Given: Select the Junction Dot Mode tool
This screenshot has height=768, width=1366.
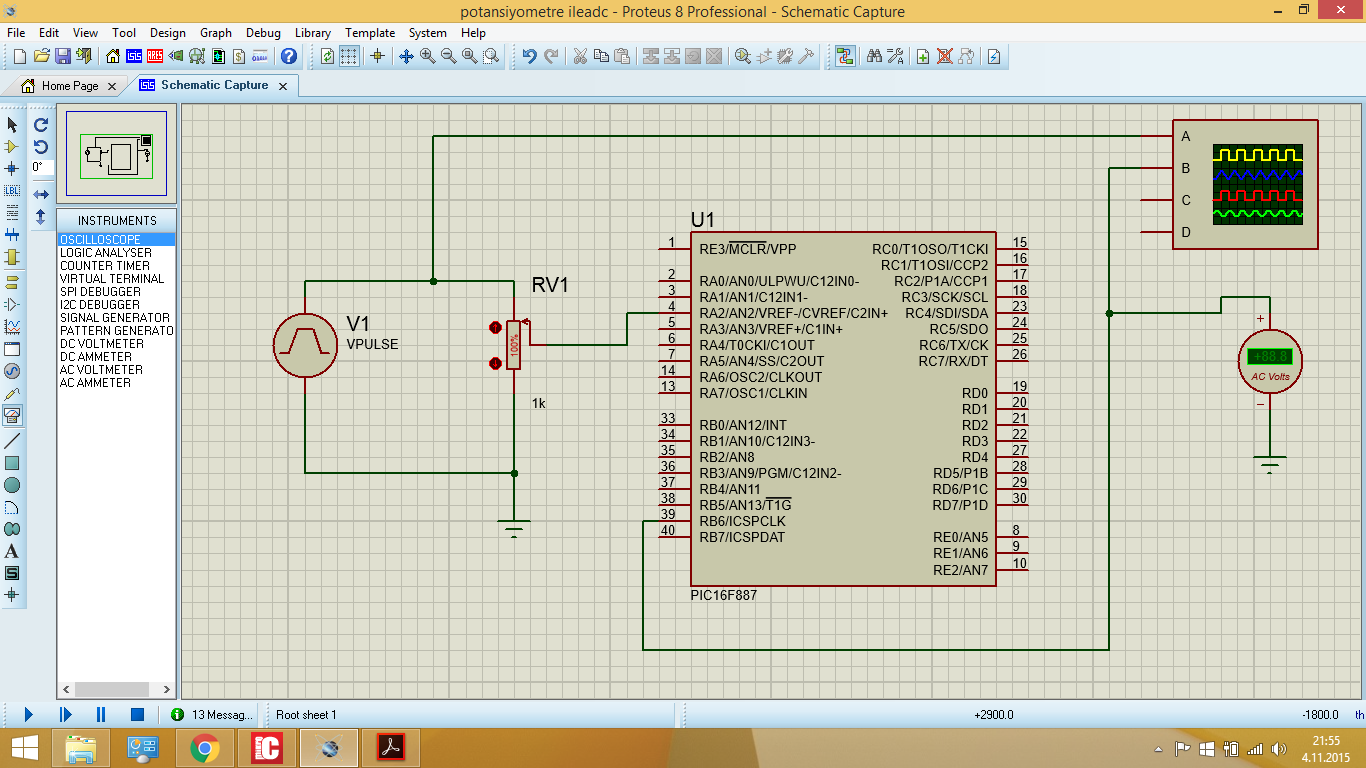Looking at the screenshot, I should tap(12, 168).
